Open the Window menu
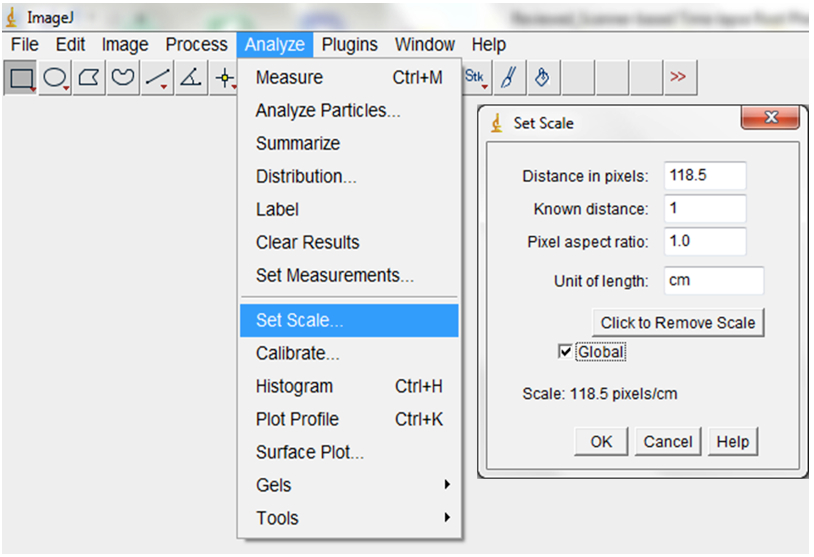 coord(425,45)
